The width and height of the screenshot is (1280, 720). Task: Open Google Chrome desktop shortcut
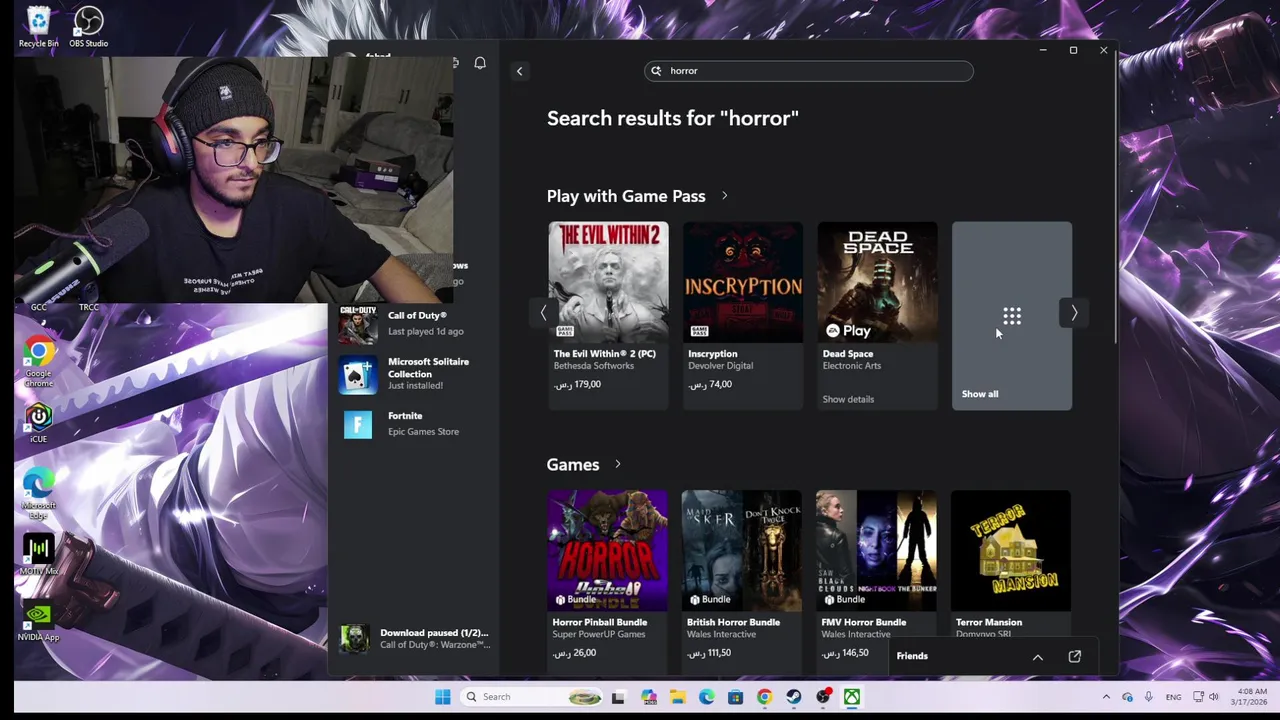click(x=38, y=363)
